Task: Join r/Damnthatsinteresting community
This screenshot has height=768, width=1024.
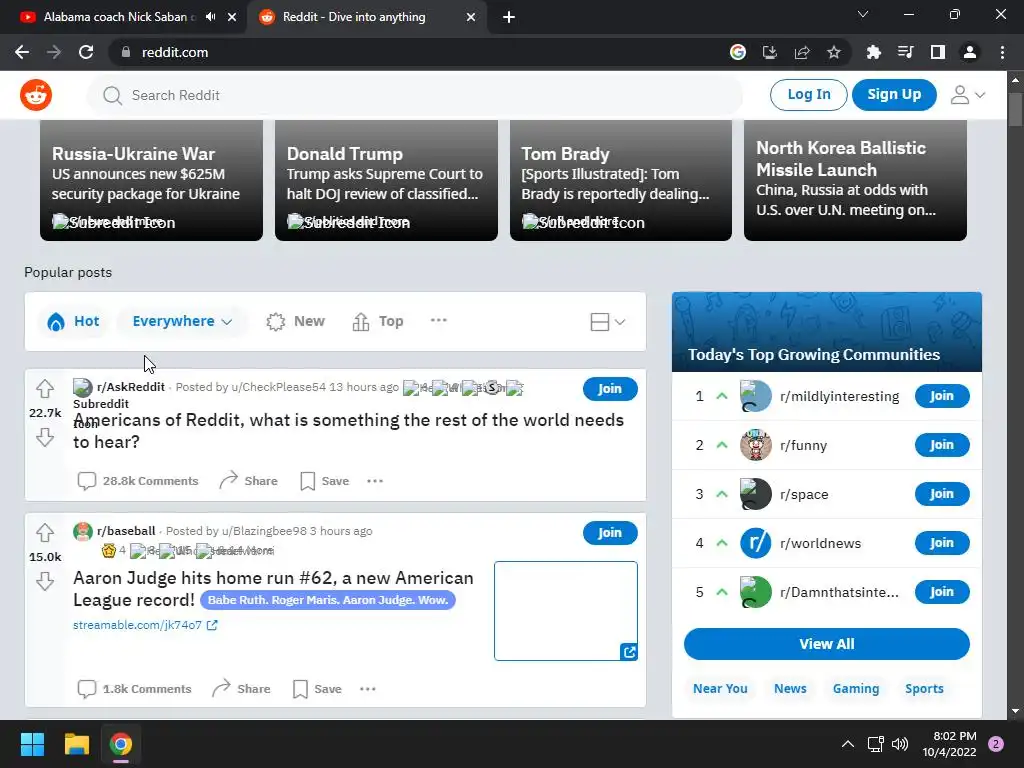Action: pos(942,592)
